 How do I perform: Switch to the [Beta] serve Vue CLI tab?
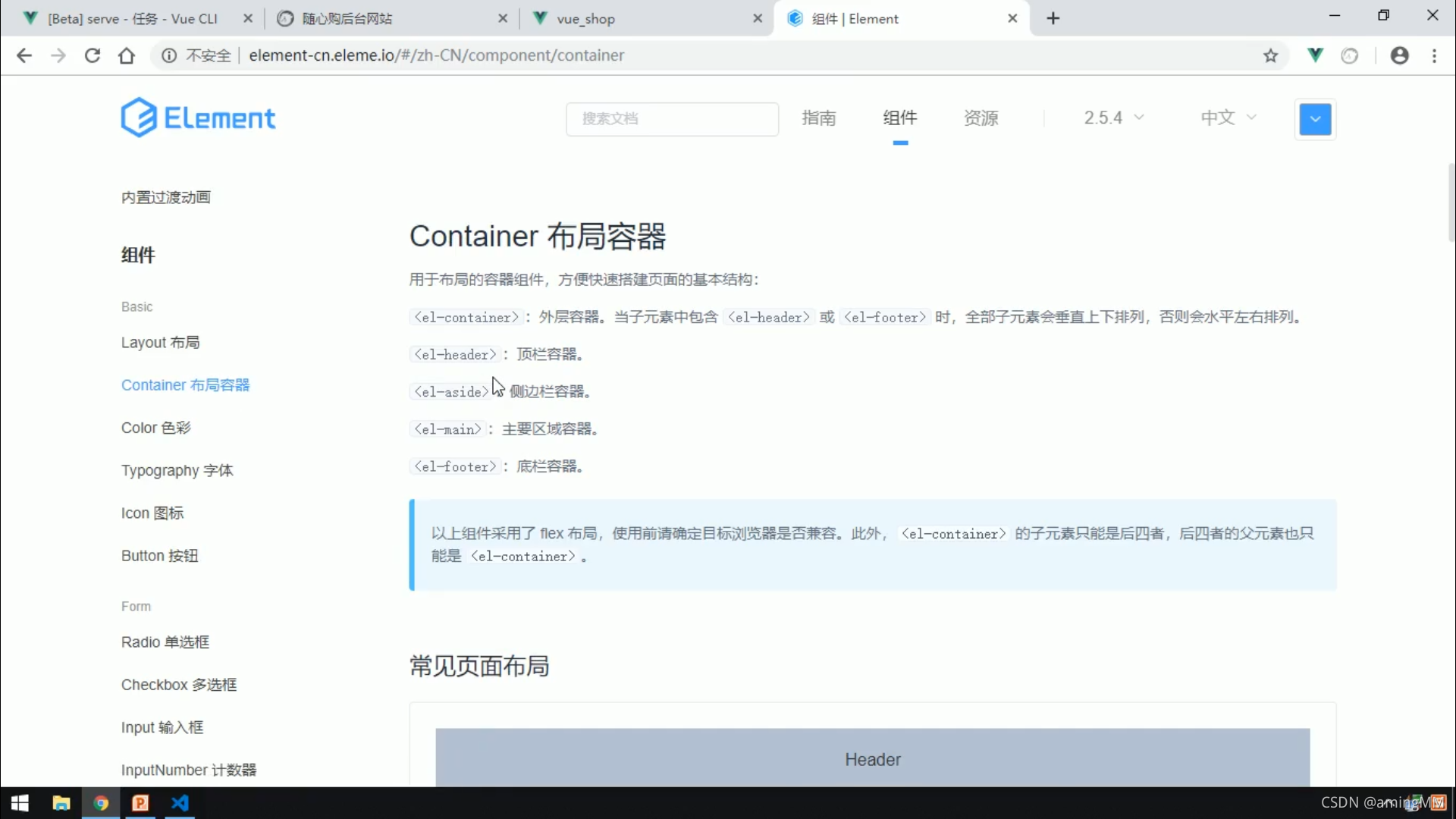click(133, 18)
